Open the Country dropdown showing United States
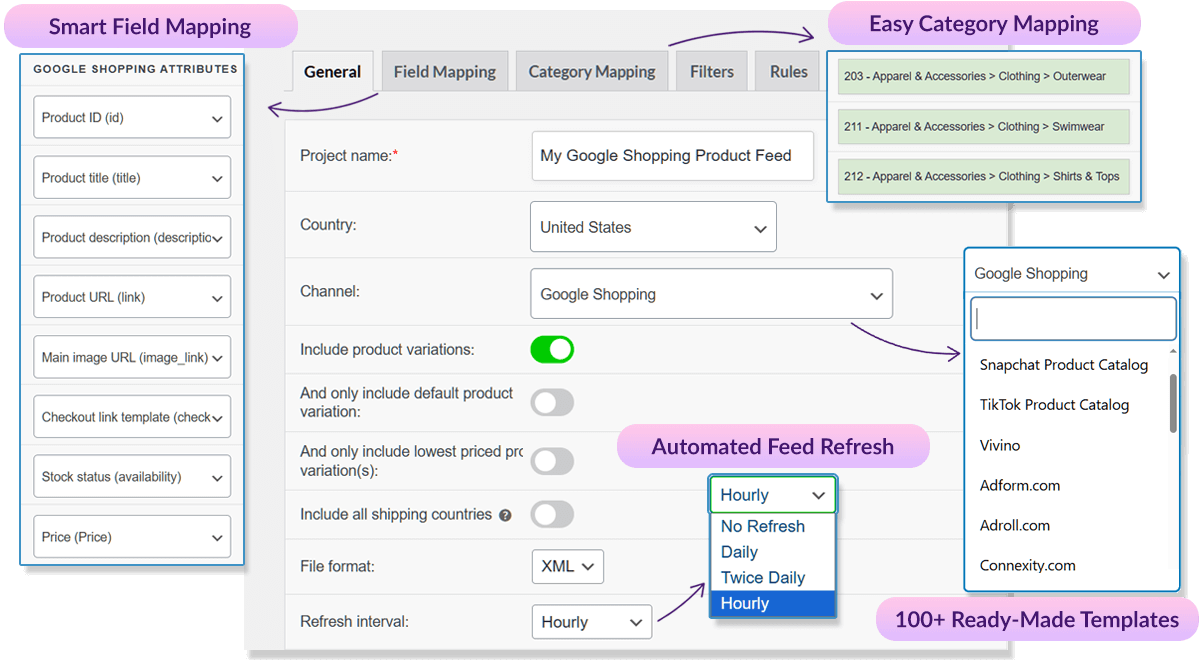 click(652, 227)
